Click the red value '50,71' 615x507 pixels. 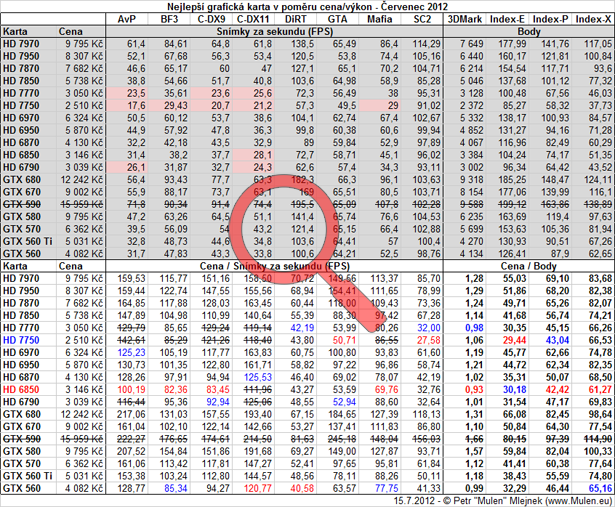coord(344,340)
